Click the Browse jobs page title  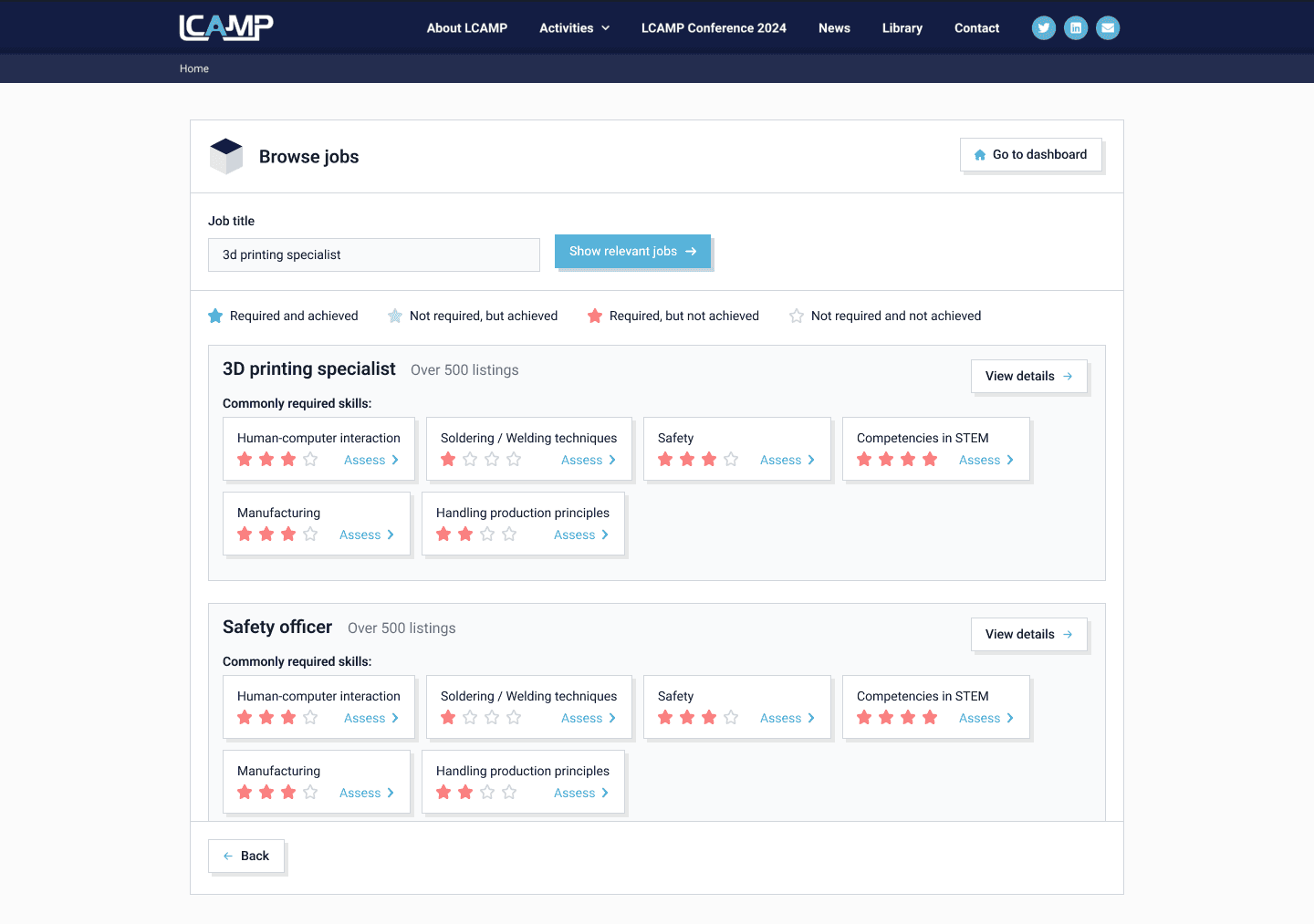309,157
